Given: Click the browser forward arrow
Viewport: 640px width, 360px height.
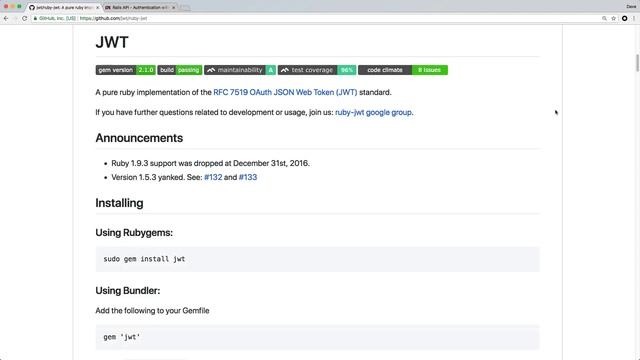Looking at the screenshot, I should 15,18.
